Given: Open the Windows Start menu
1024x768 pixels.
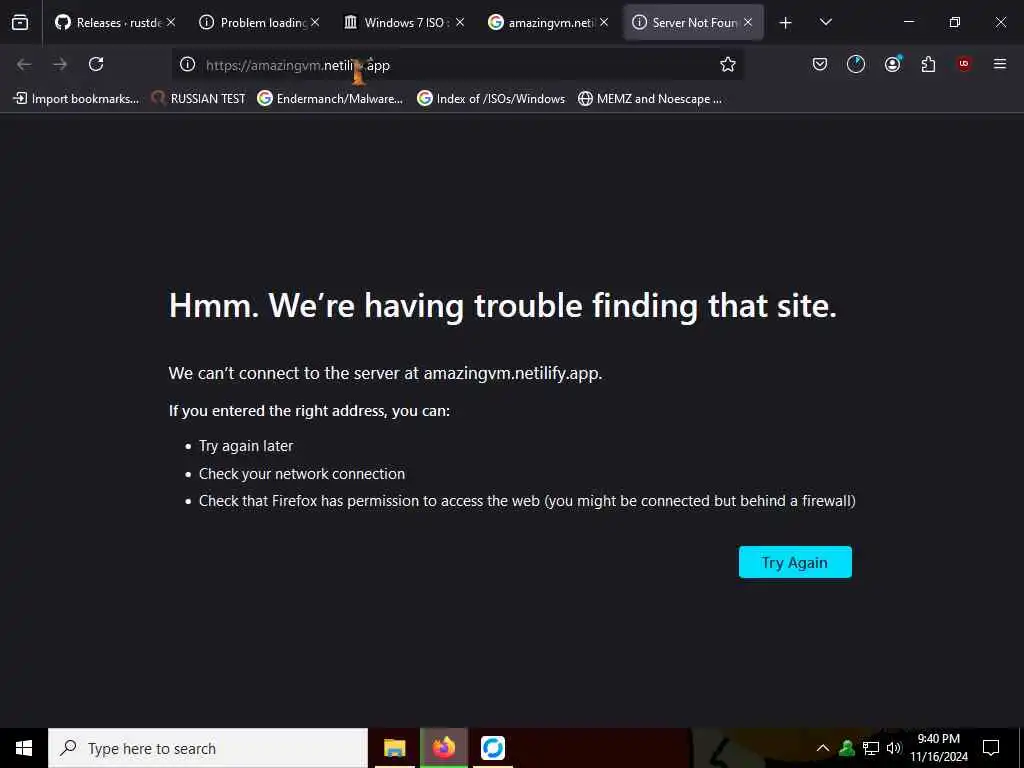Looking at the screenshot, I should pyautogui.click(x=24, y=748).
